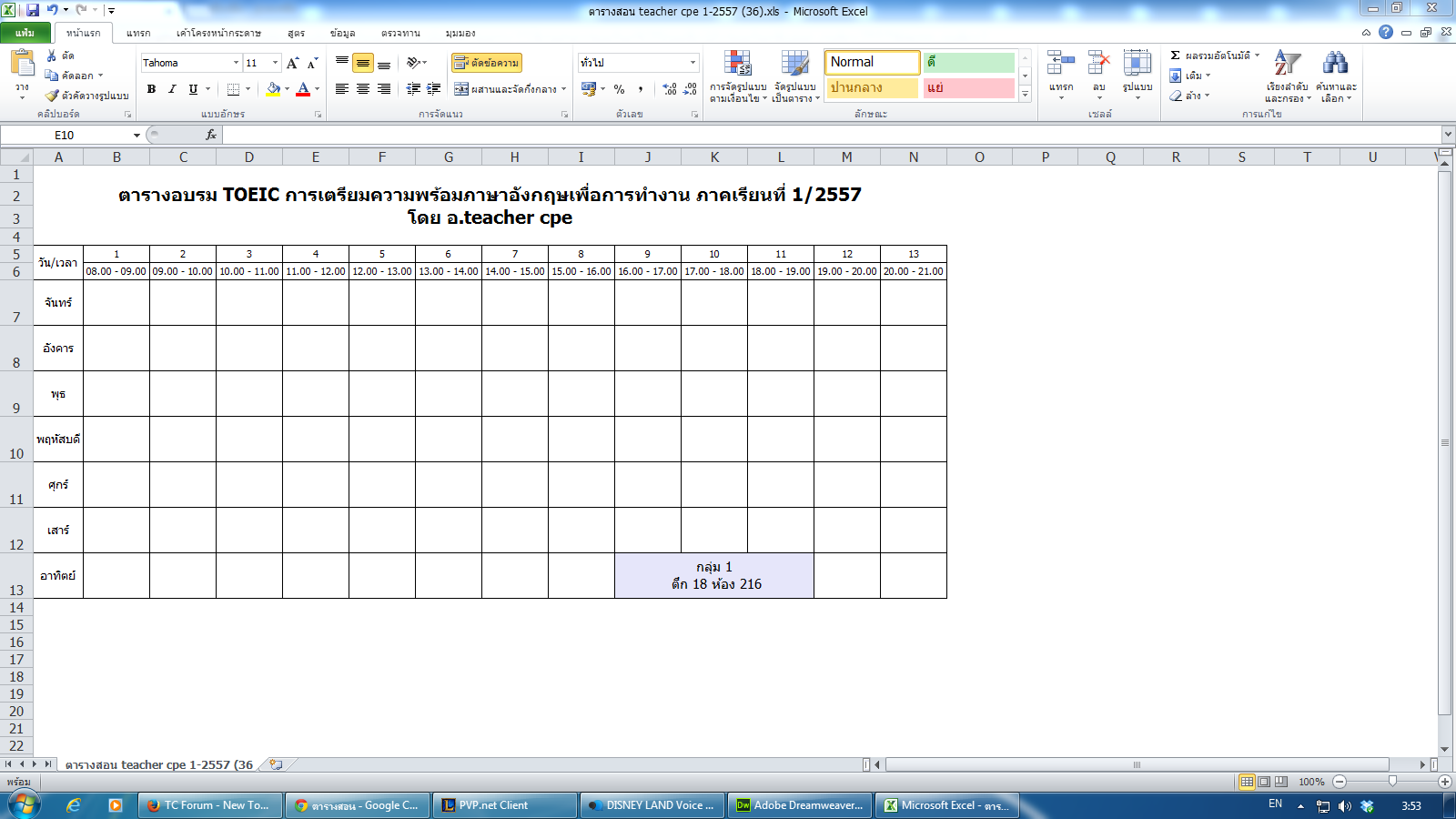Expand the fill color dropdown arrow
This screenshot has width=1456, height=819.
click(287, 89)
